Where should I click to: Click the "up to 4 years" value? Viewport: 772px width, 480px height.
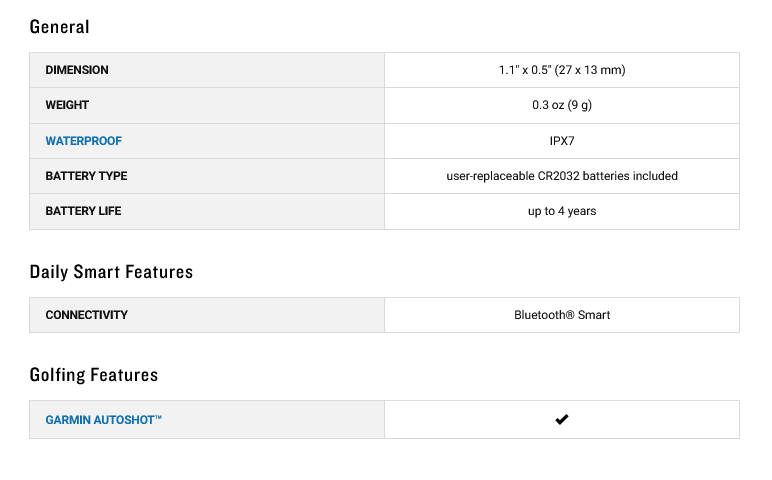562,211
